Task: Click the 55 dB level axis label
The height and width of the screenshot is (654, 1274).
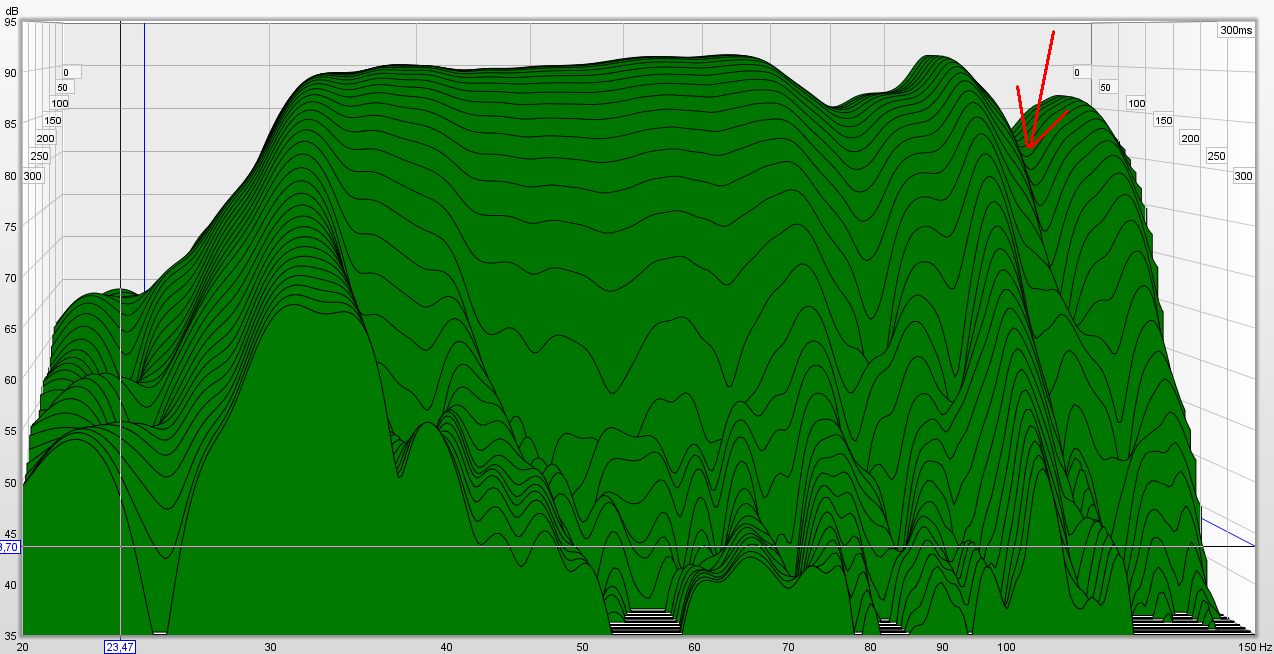Action: coord(11,432)
